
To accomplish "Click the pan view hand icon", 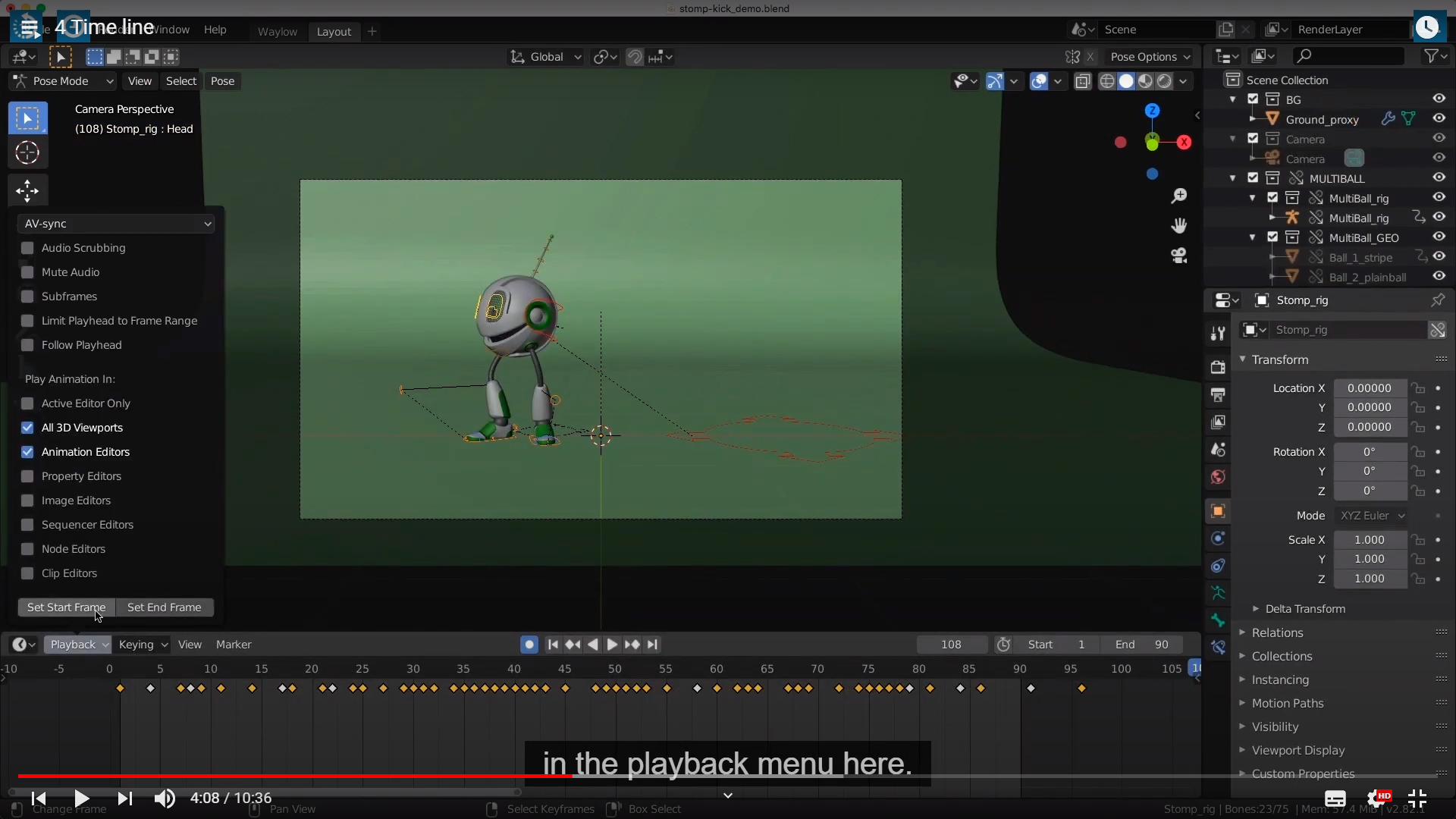I will pos(1179,225).
